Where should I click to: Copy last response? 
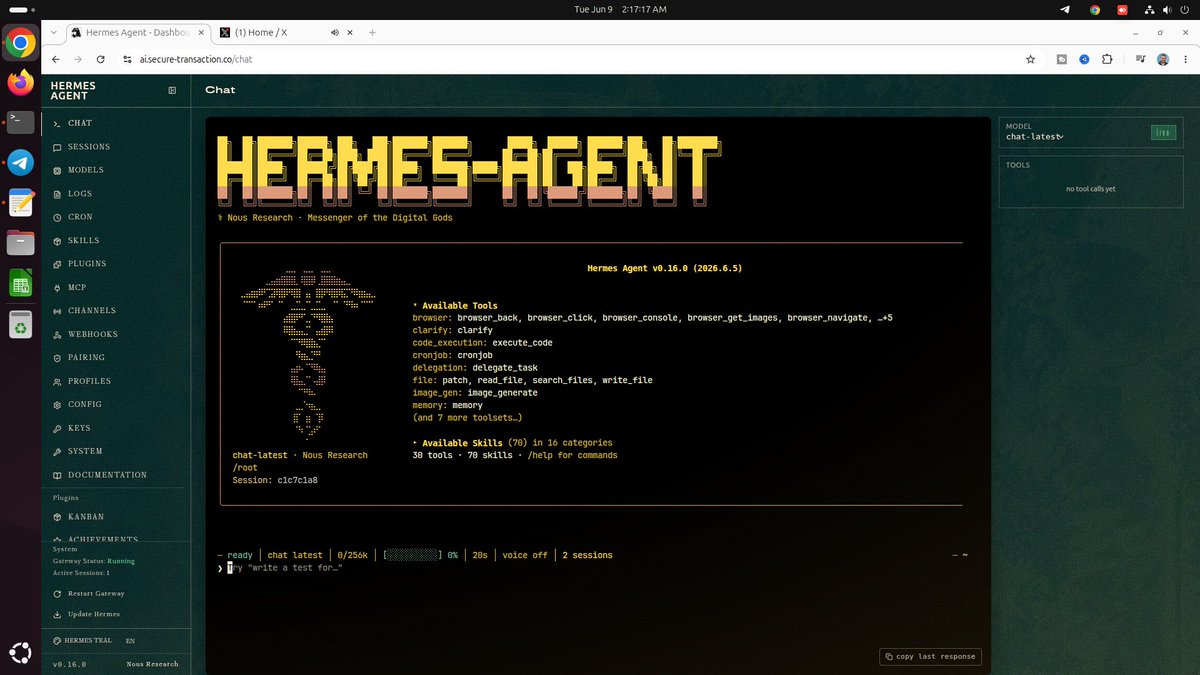[x=930, y=656]
